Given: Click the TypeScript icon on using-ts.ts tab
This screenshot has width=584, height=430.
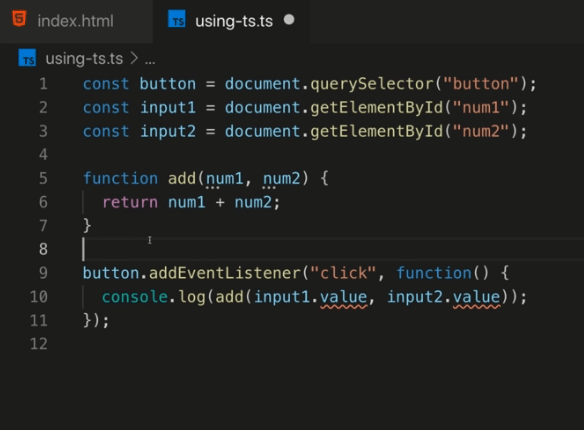Looking at the screenshot, I should [177, 19].
